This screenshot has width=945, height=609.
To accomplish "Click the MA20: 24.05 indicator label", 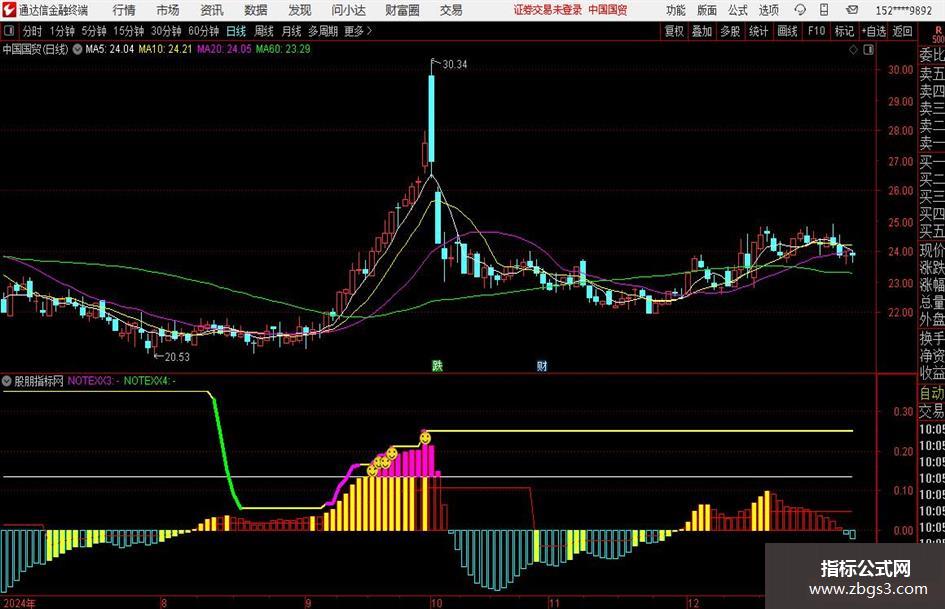I will (x=224, y=49).
